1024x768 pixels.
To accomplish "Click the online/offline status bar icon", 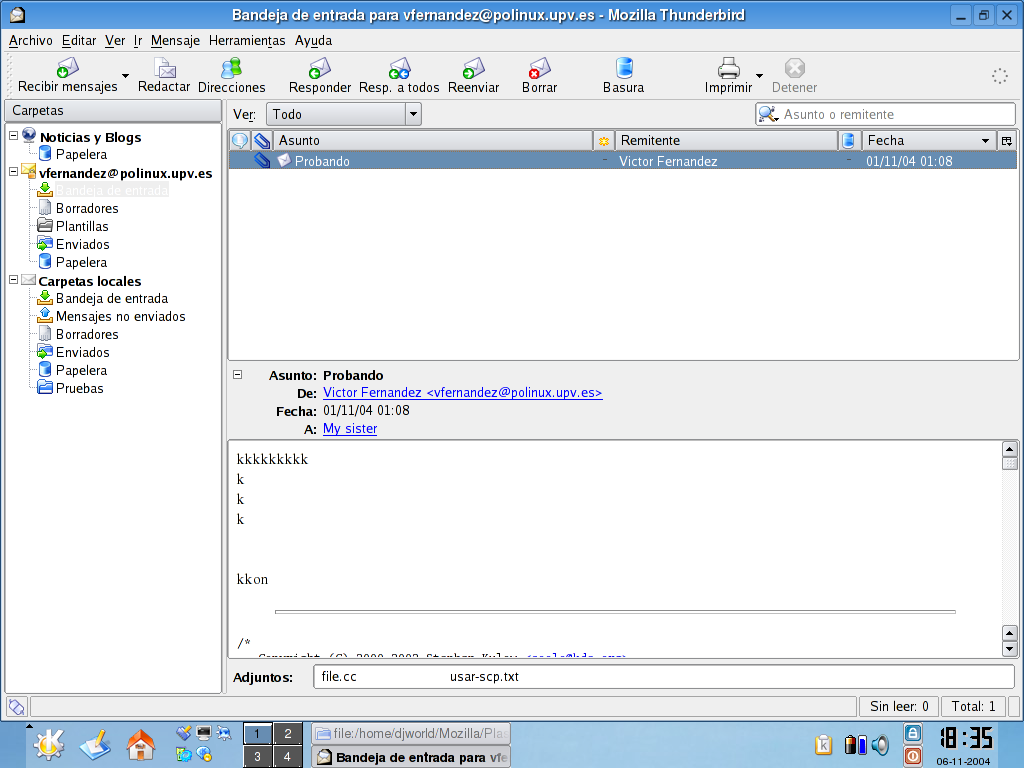I will [x=16, y=707].
